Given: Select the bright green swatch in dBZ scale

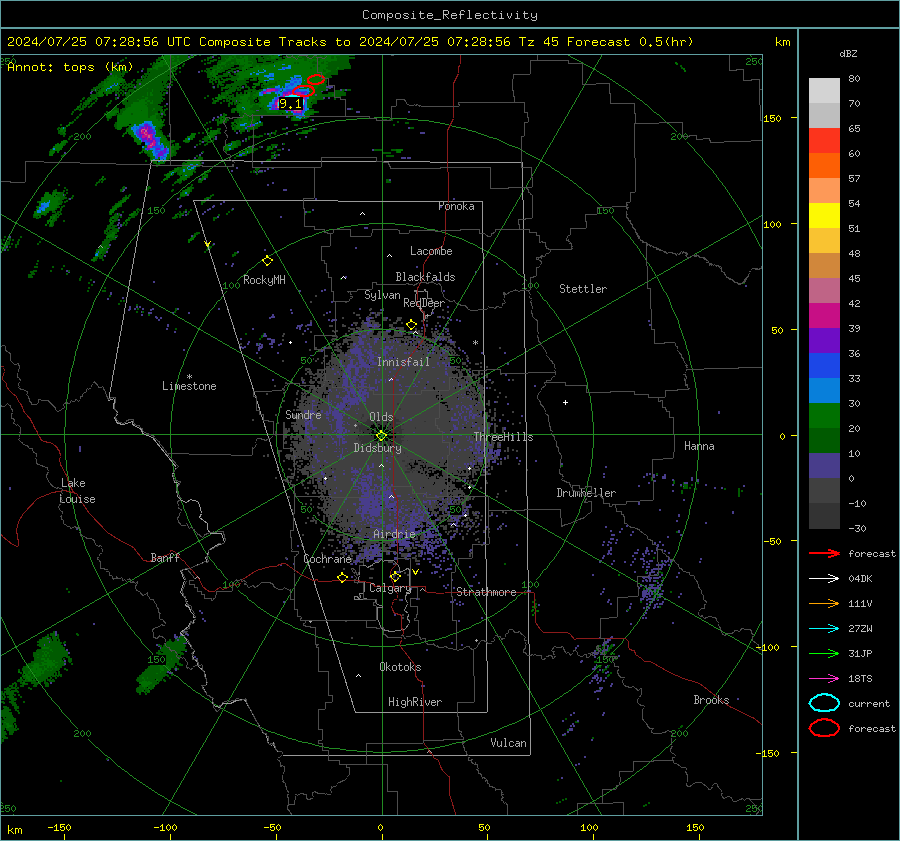Looking at the screenshot, I should pyautogui.click(x=824, y=416).
